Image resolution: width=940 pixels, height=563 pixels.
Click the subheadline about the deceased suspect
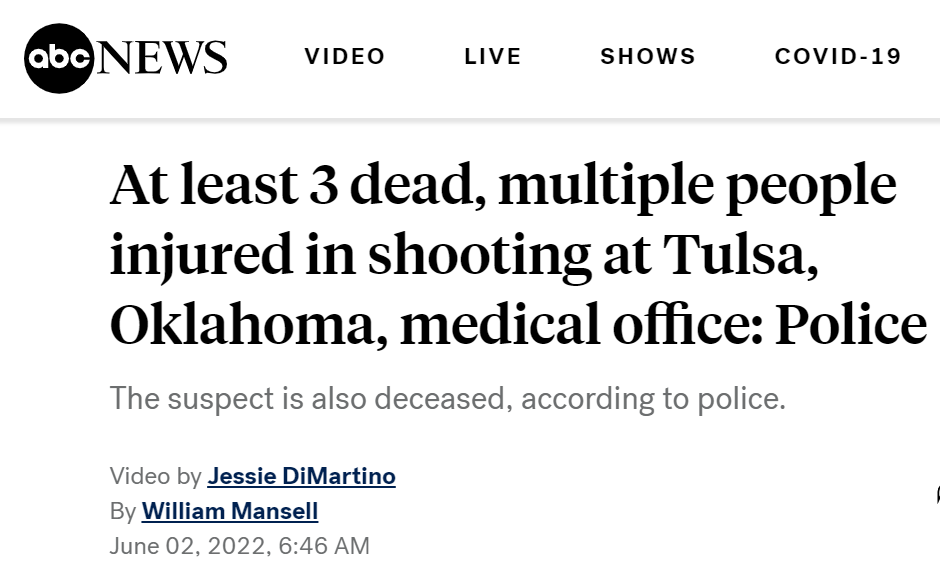[x=447, y=398]
